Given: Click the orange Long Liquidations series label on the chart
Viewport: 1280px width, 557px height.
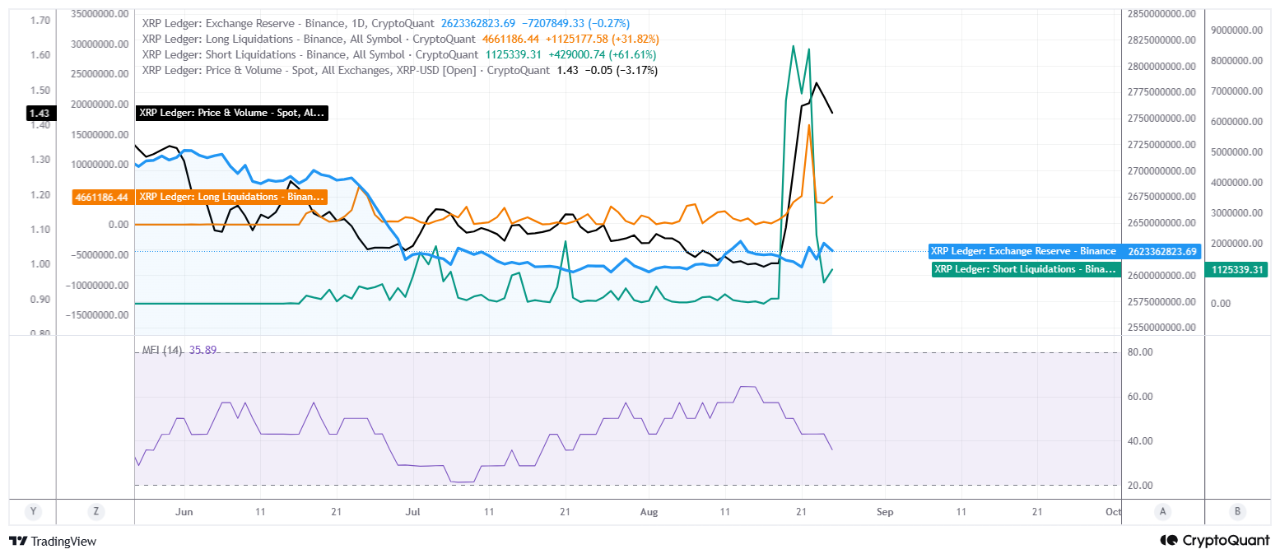Looking at the screenshot, I should click(232, 197).
